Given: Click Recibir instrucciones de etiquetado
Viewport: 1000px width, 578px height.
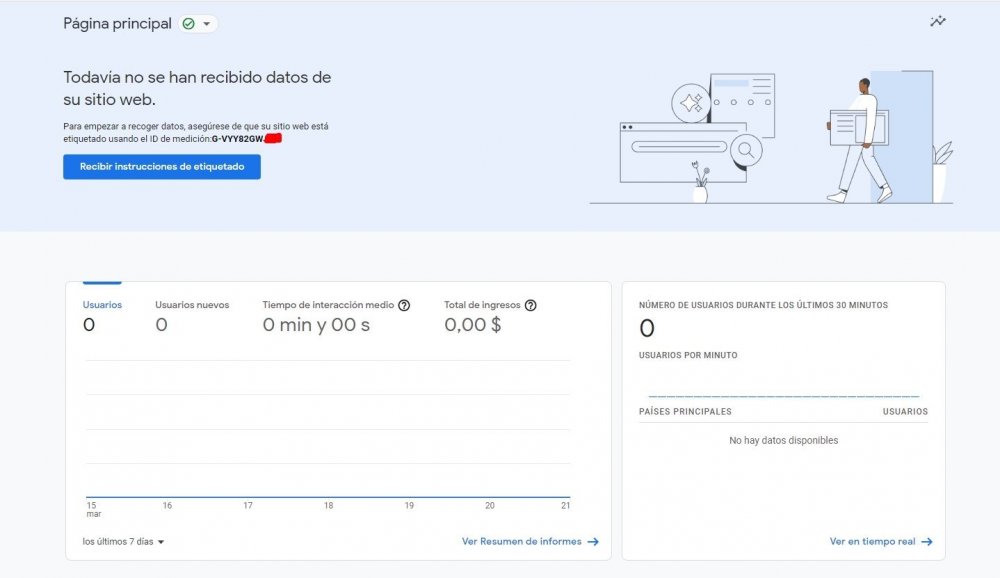Looking at the screenshot, I should click(161, 166).
